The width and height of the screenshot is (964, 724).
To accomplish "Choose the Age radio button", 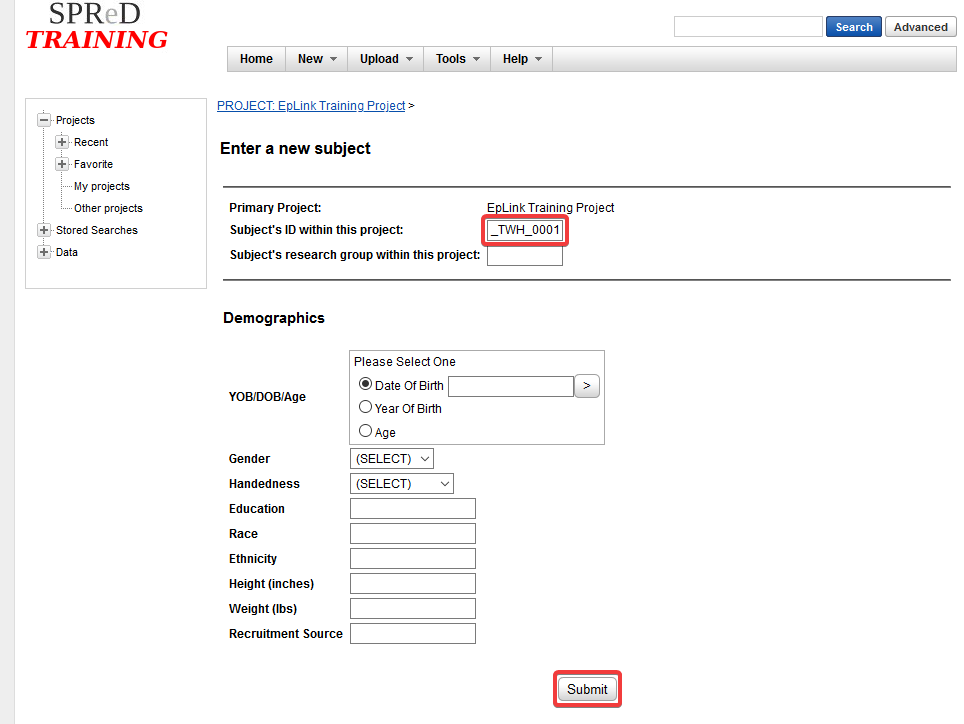I will tap(365, 431).
